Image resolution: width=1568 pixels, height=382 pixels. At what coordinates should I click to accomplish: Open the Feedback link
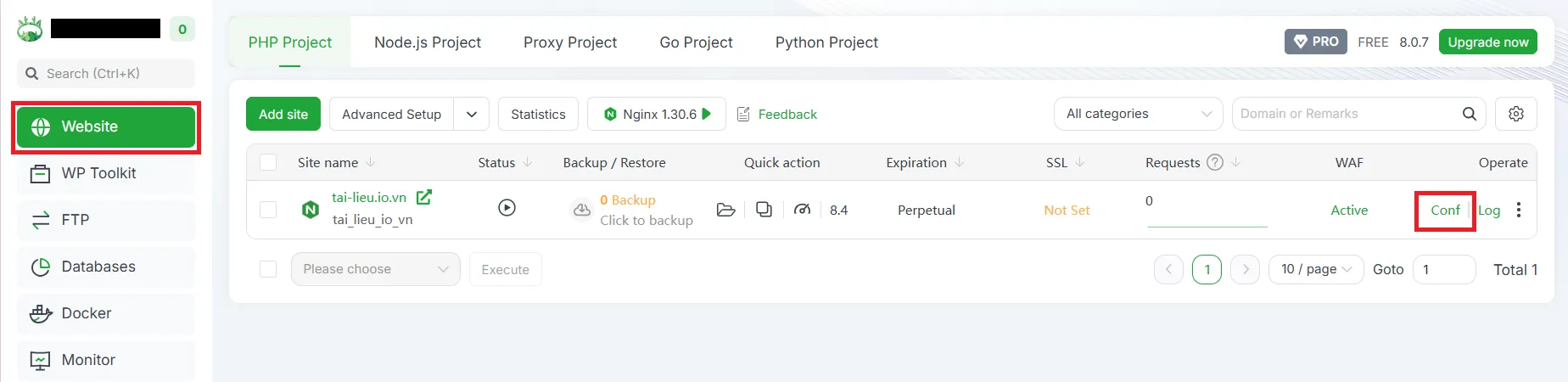click(x=777, y=114)
